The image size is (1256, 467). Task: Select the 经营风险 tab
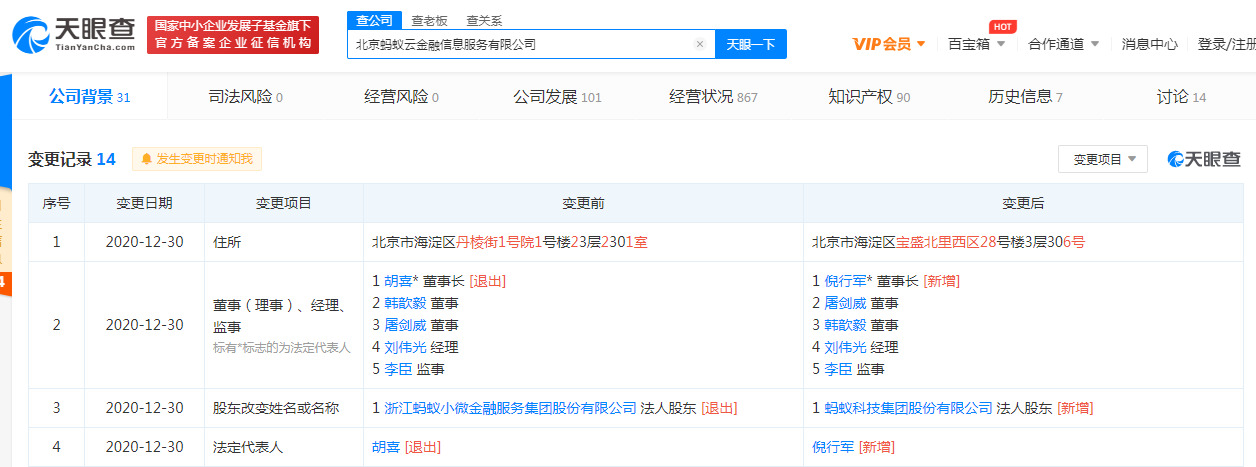[x=401, y=97]
